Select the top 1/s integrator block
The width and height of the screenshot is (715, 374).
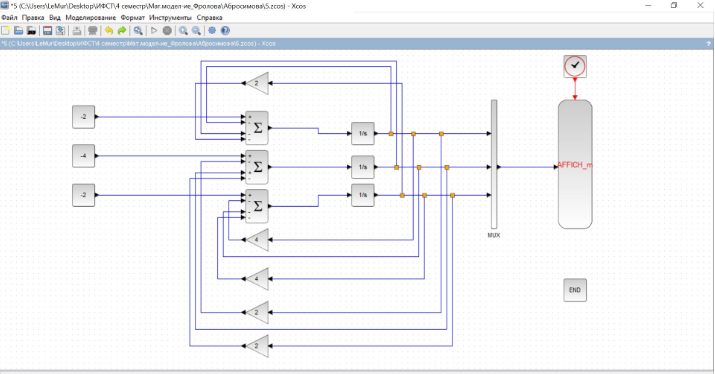click(363, 134)
